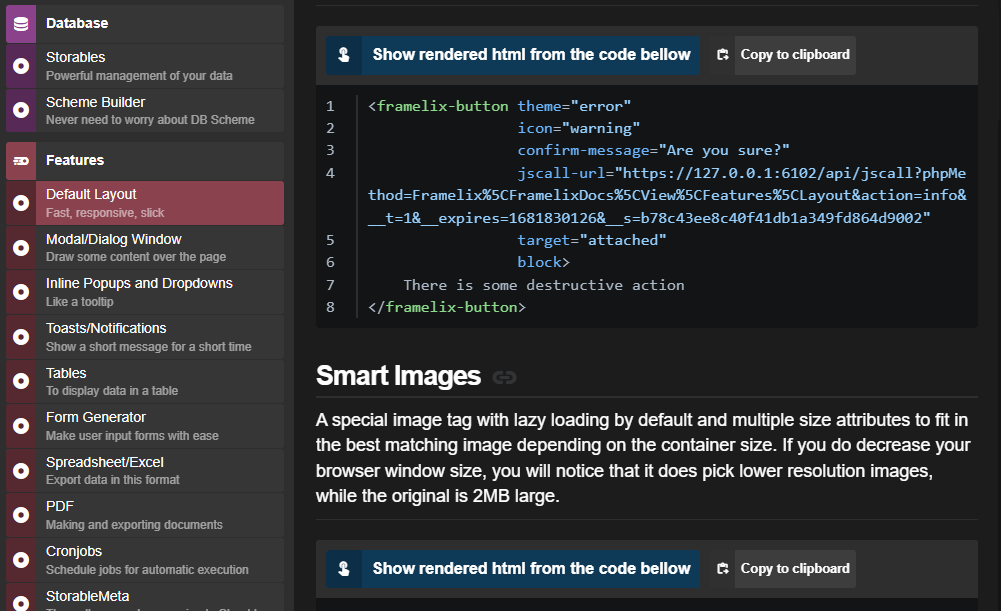Go to Scheme Builder page
The width and height of the screenshot is (1001, 611).
[145, 110]
